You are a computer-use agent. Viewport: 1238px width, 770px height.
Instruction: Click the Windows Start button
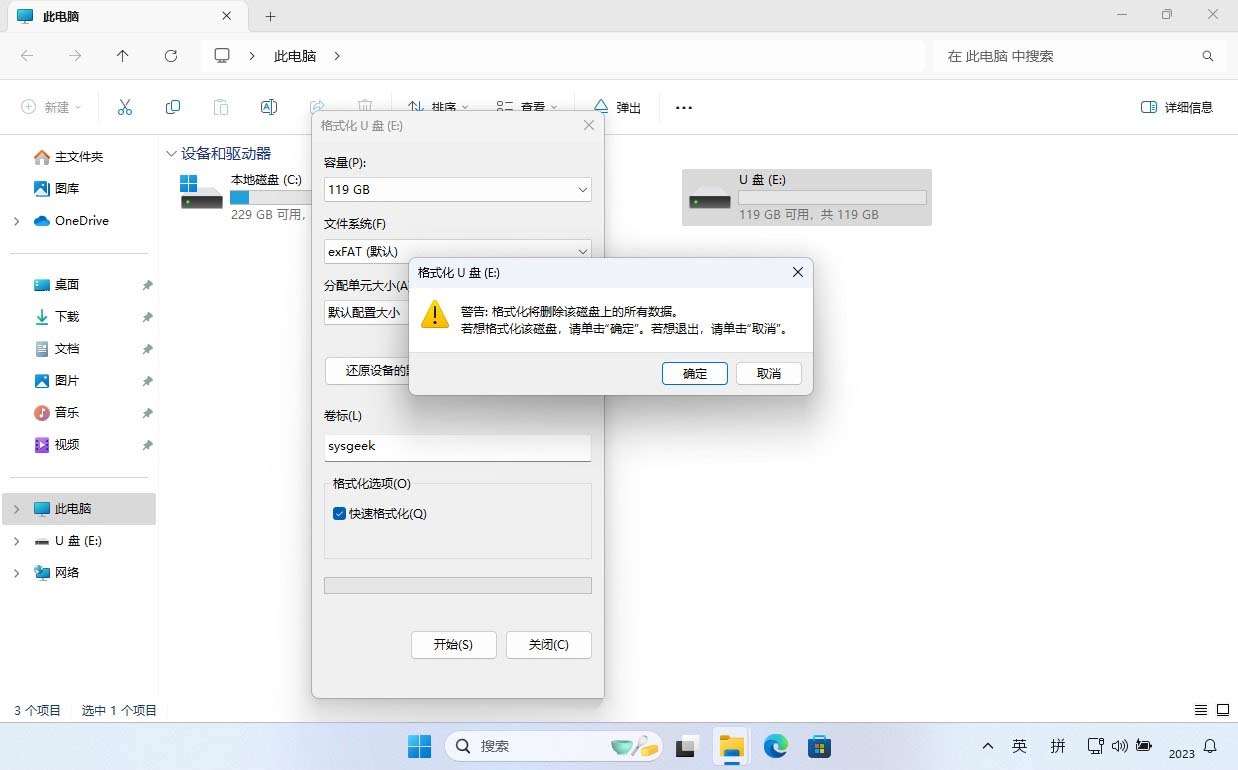point(419,746)
